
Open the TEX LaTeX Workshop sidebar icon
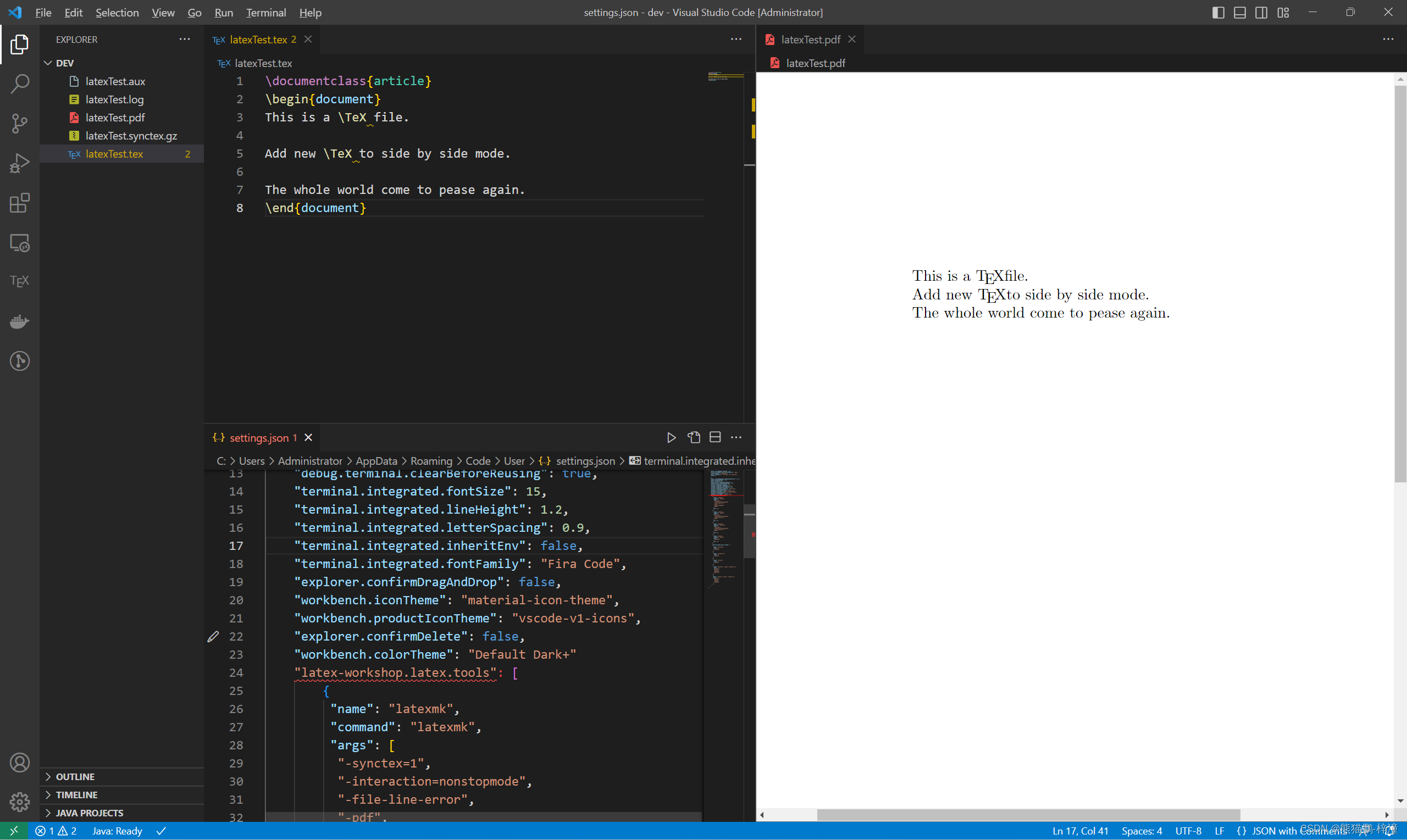pos(19,280)
